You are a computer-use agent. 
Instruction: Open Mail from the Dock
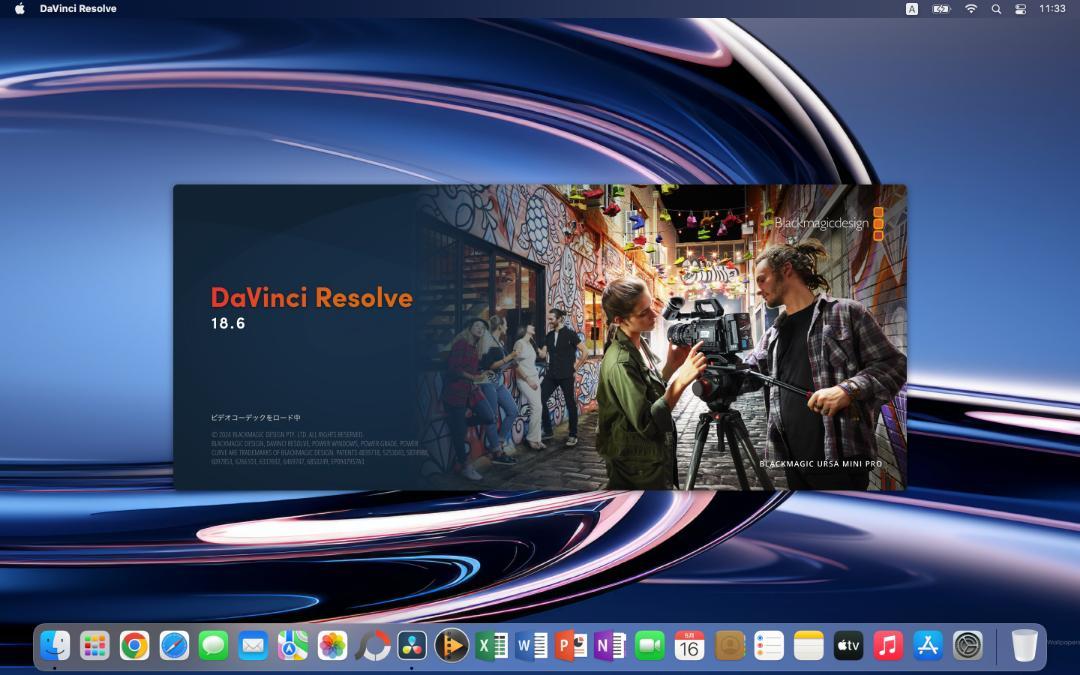(253, 646)
